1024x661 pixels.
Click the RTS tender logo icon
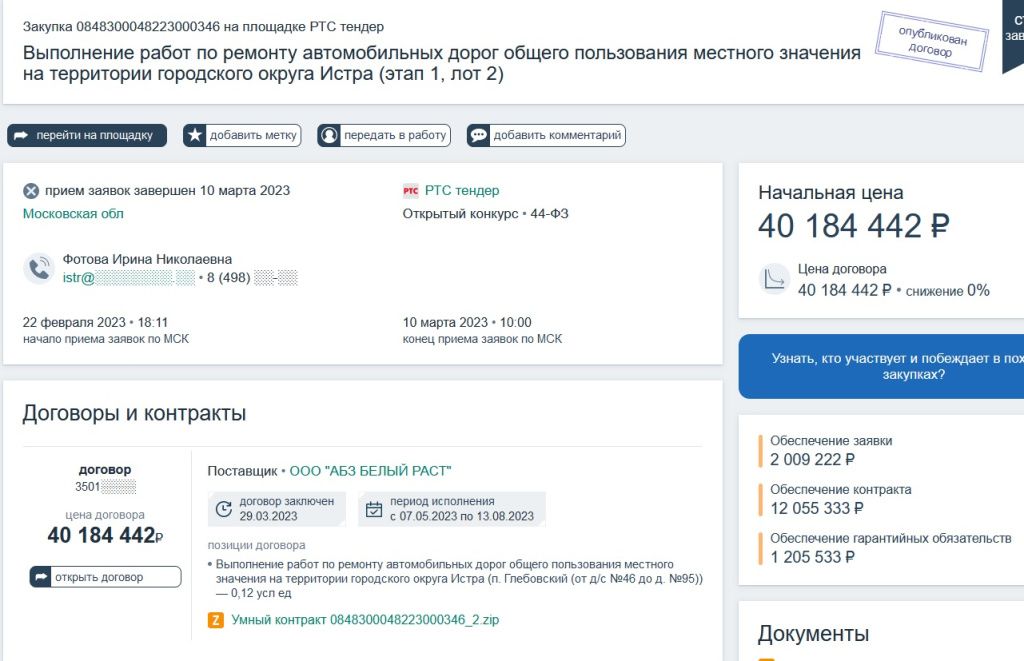[x=410, y=191]
